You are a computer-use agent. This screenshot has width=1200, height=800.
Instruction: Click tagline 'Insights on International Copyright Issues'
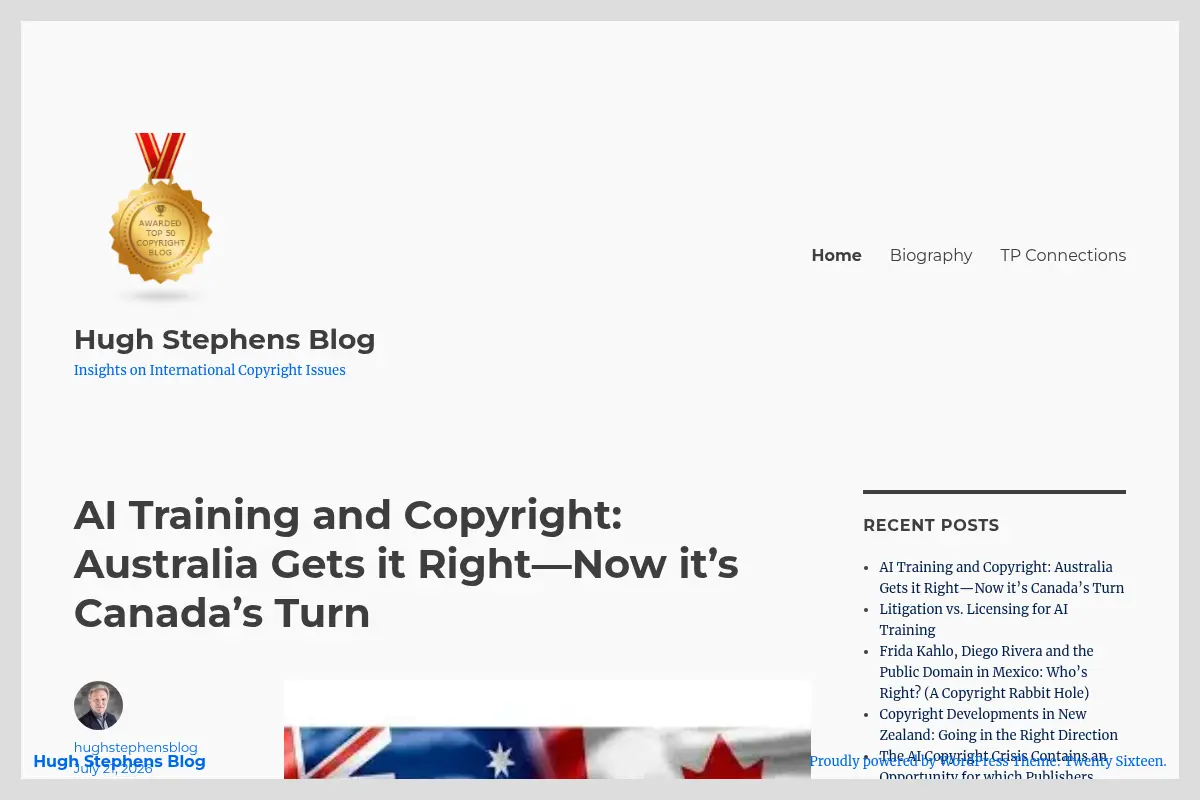click(210, 370)
